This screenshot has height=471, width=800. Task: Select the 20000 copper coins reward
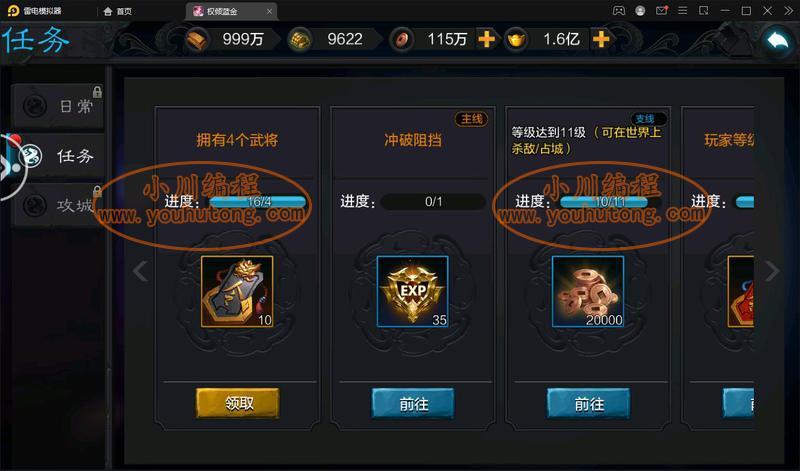pos(588,291)
